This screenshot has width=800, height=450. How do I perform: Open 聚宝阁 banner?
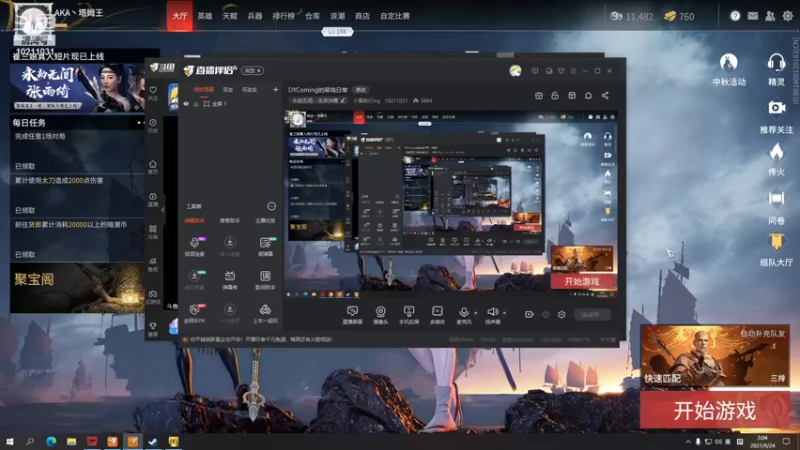coord(77,288)
